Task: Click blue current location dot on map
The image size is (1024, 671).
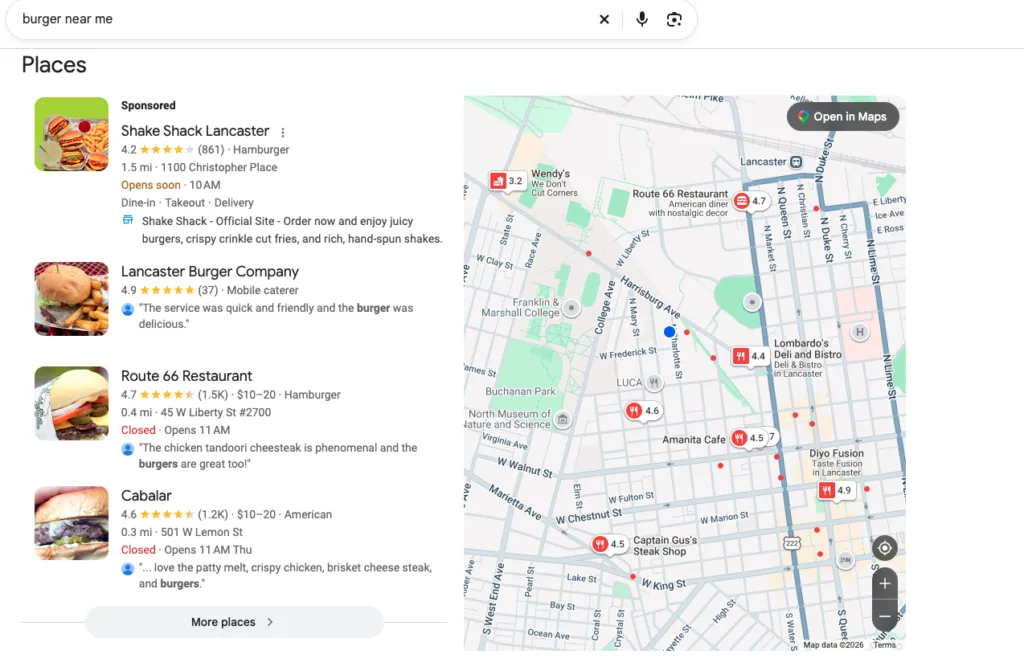Action: (669, 332)
